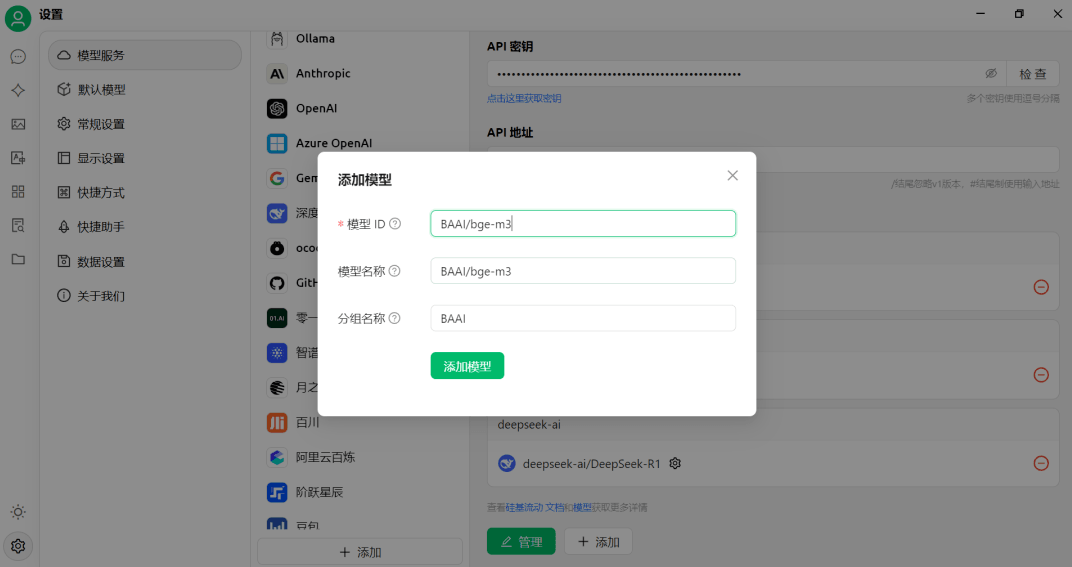Focus the 分组名称 input field

point(583,318)
